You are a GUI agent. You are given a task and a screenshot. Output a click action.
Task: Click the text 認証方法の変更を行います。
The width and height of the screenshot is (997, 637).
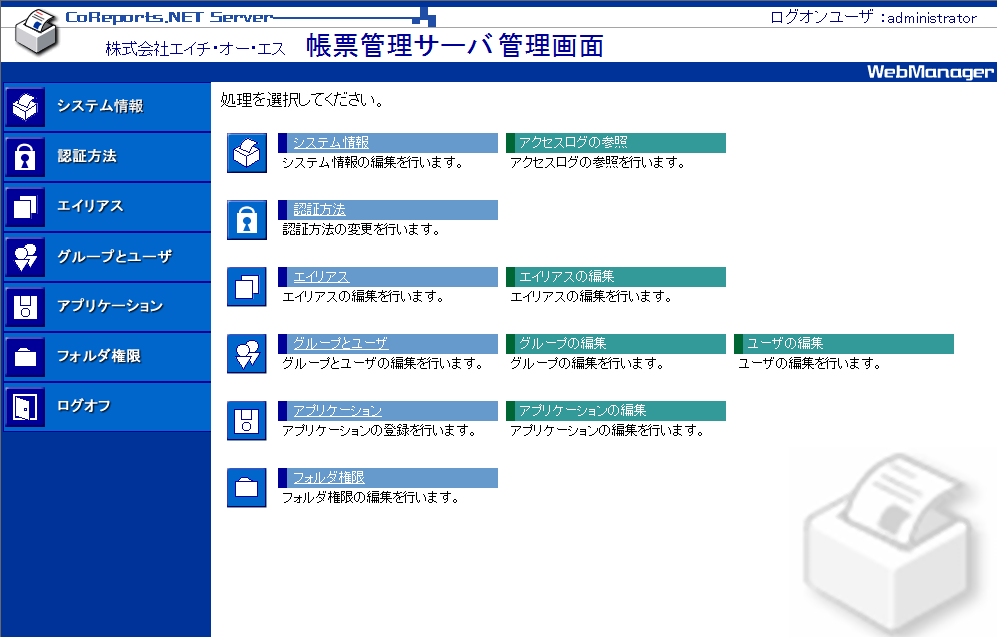[361, 229]
